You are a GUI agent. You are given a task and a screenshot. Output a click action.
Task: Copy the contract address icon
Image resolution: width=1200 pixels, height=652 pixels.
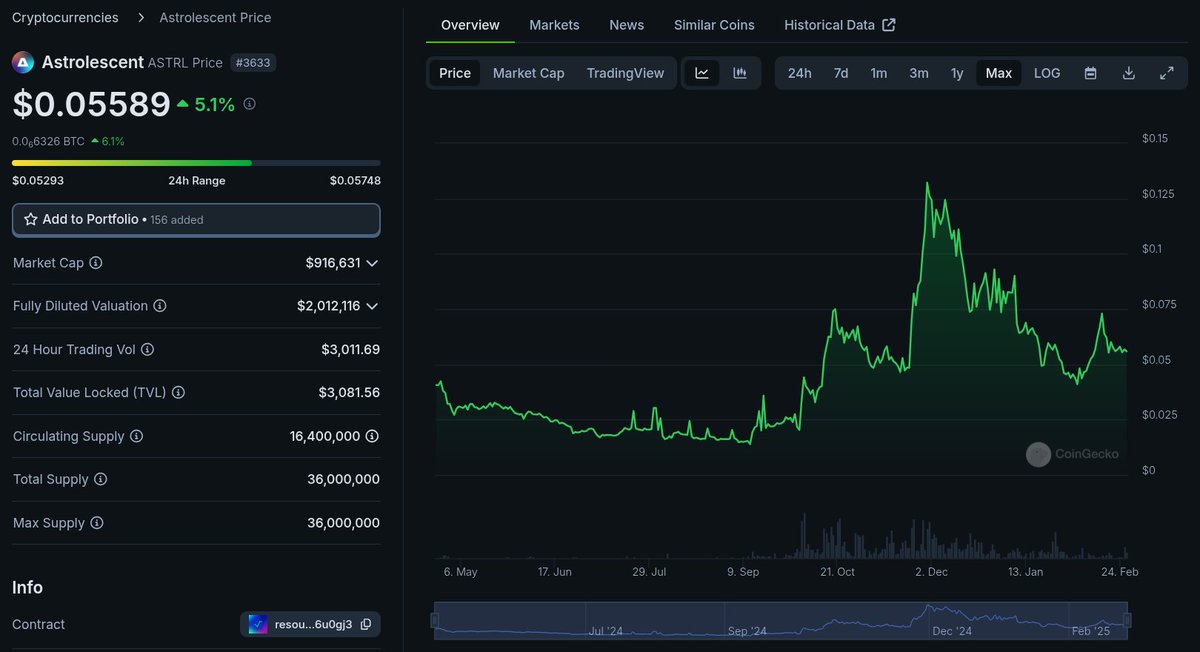click(366, 625)
